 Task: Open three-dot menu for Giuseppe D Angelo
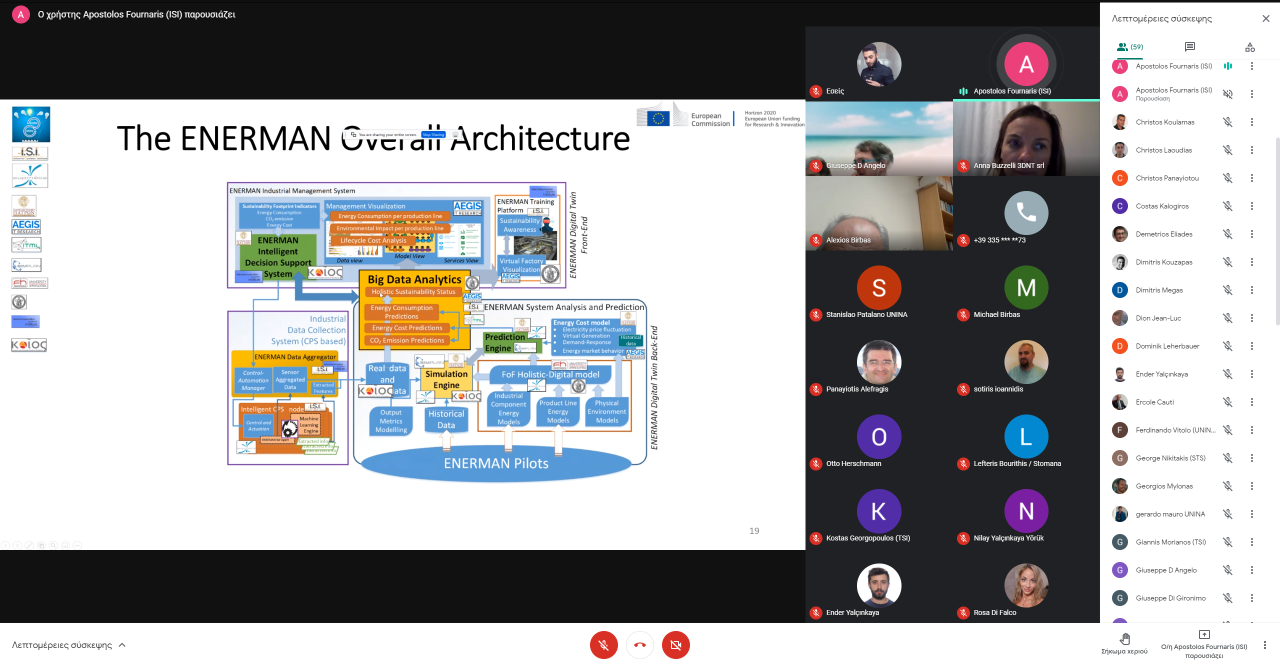click(1251, 570)
